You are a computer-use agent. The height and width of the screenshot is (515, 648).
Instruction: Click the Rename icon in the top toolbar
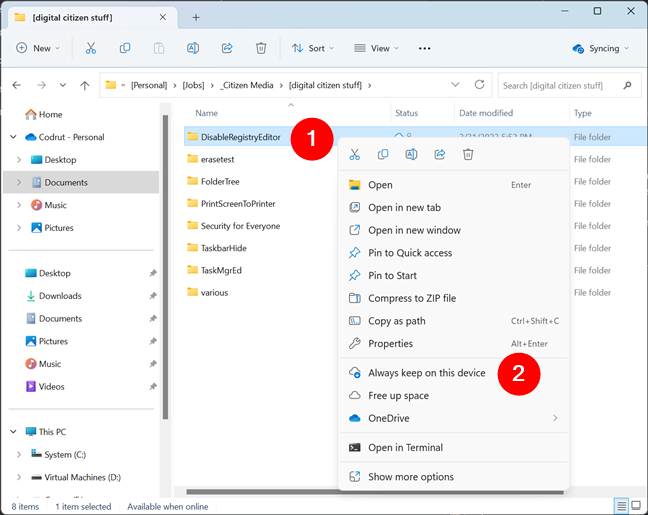193,48
